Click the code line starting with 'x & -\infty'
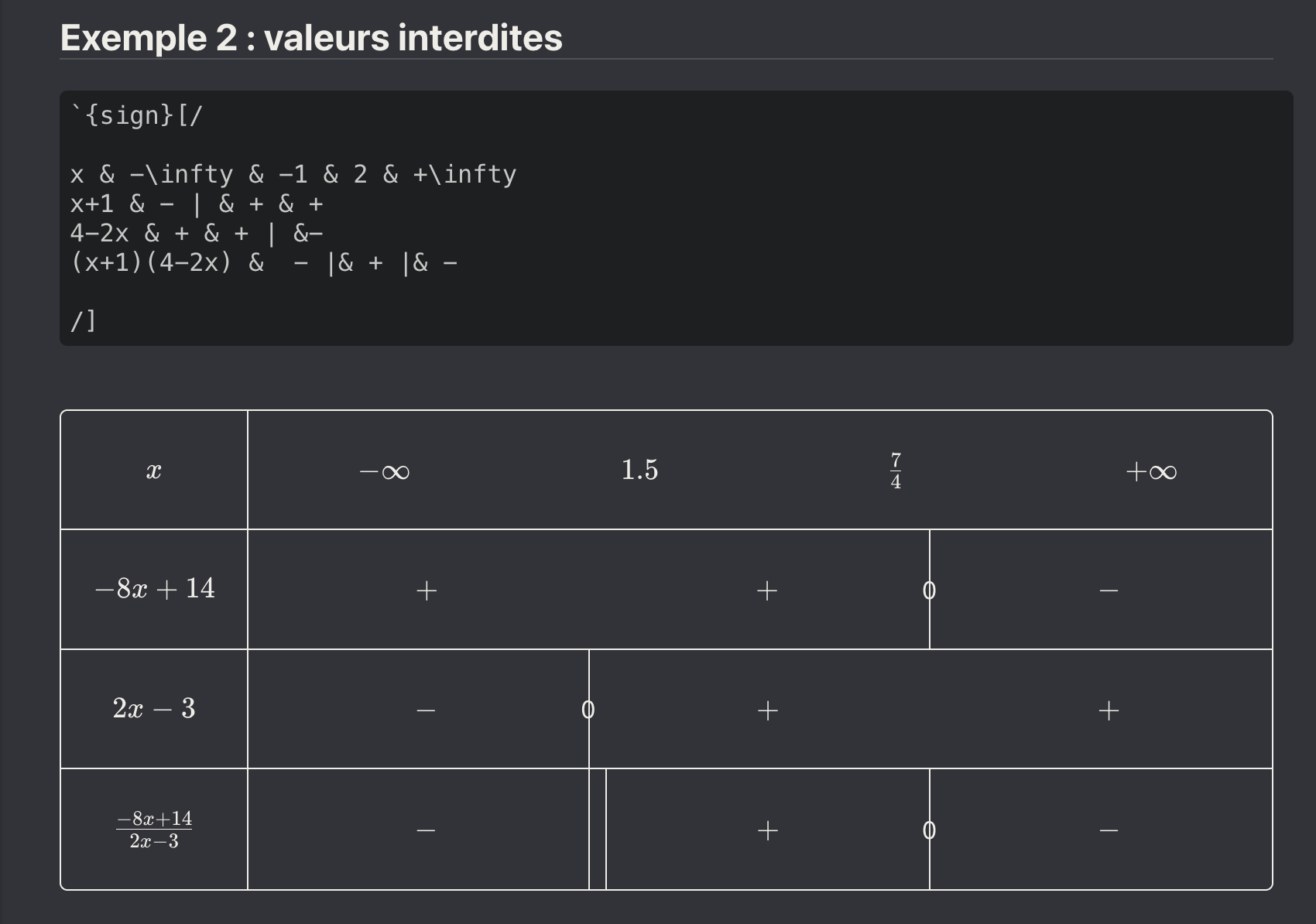 293,174
